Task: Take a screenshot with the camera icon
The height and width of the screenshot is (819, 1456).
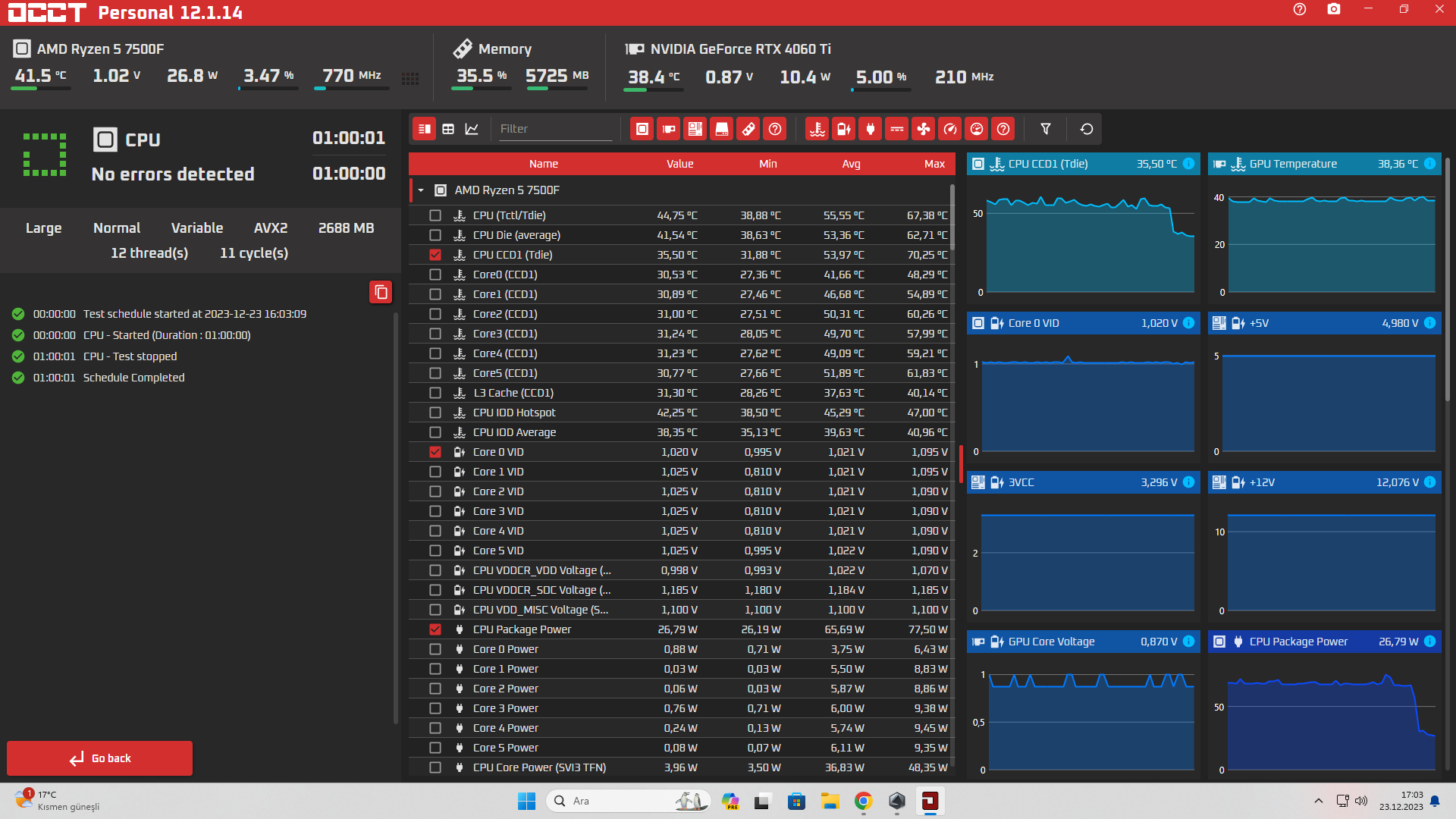Action: [x=1333, y=9]
